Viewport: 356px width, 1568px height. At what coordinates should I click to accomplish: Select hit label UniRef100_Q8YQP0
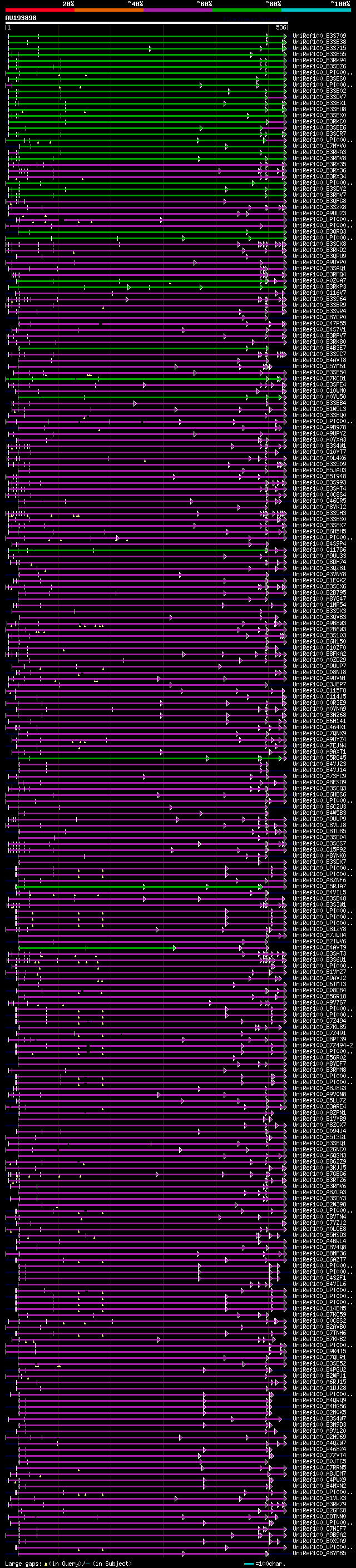(x=319, y=317)
